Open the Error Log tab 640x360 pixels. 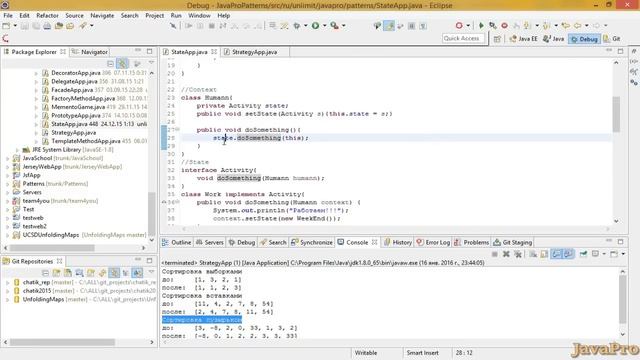point(433,242)
